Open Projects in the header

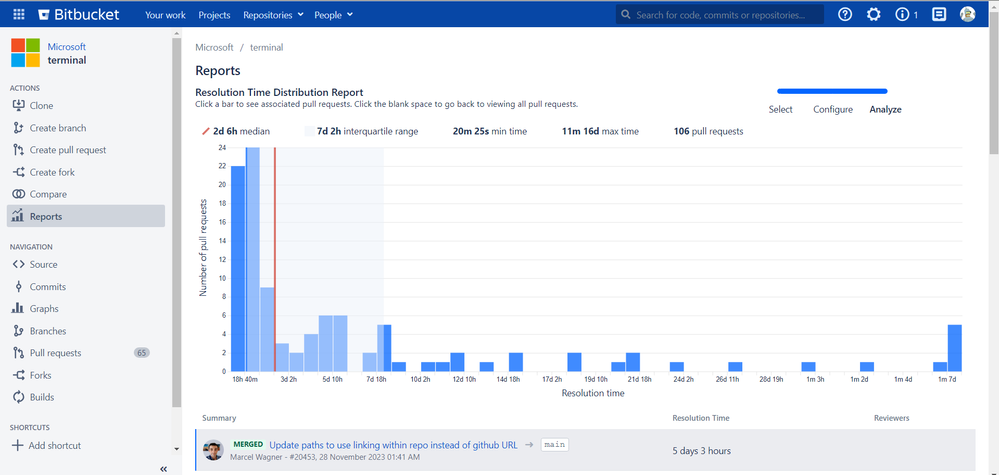pos(214,15)
